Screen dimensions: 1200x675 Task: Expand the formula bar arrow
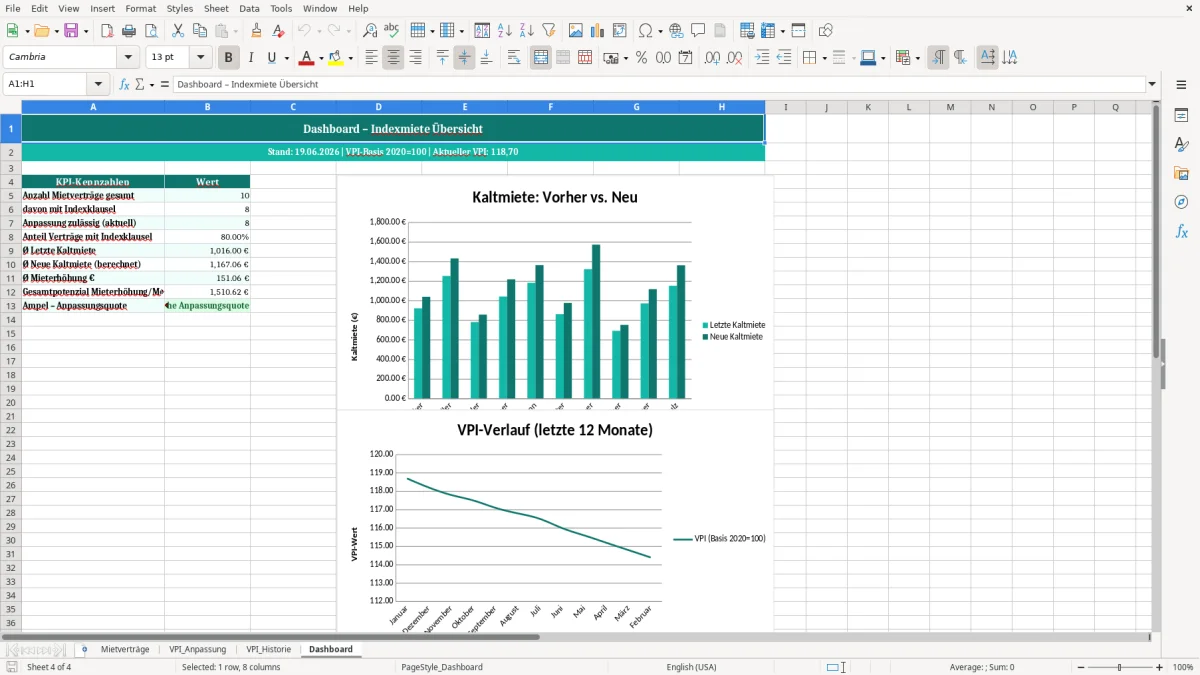(x=1152, y=84)
